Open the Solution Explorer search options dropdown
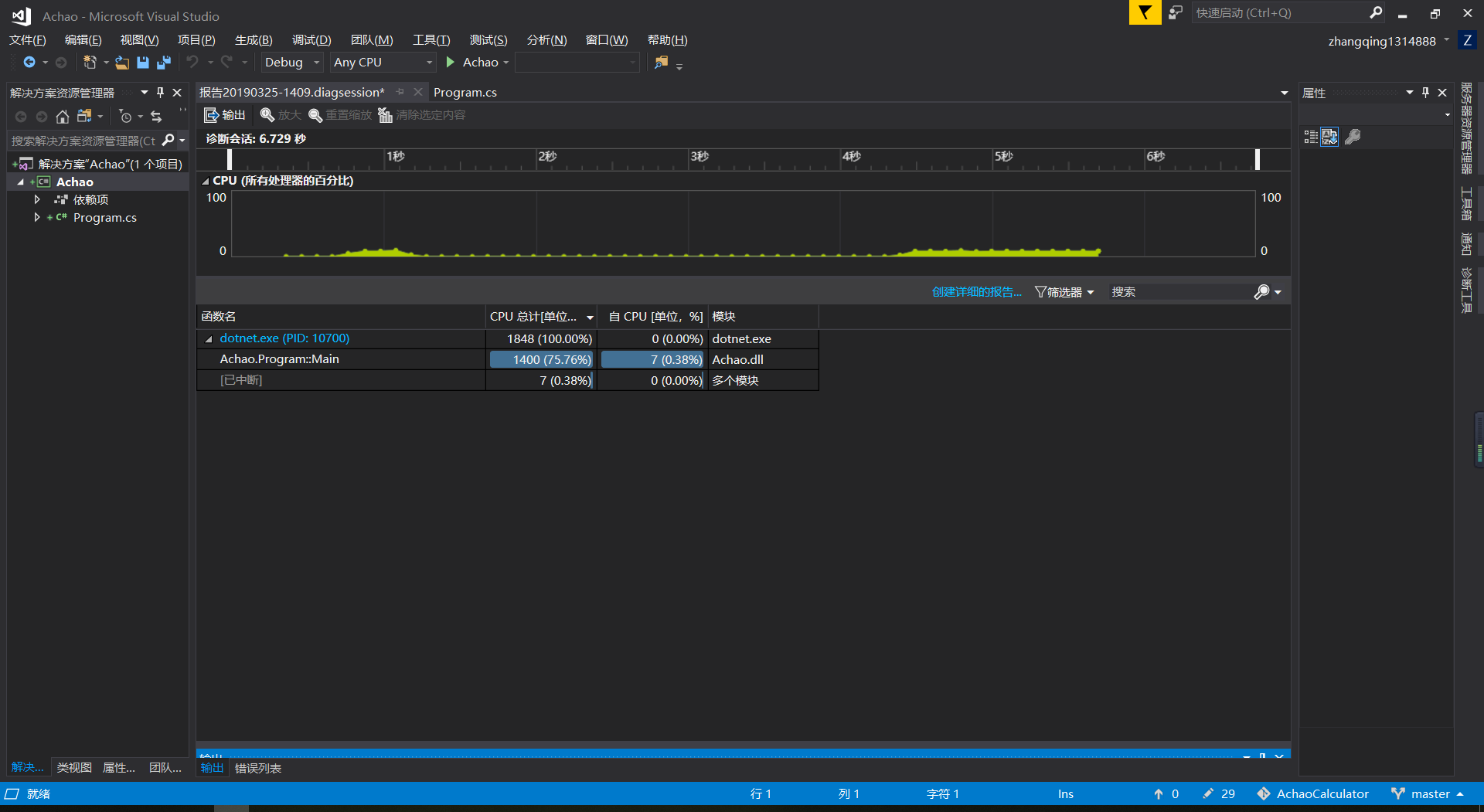1484x812 pixels. point(182,141)
